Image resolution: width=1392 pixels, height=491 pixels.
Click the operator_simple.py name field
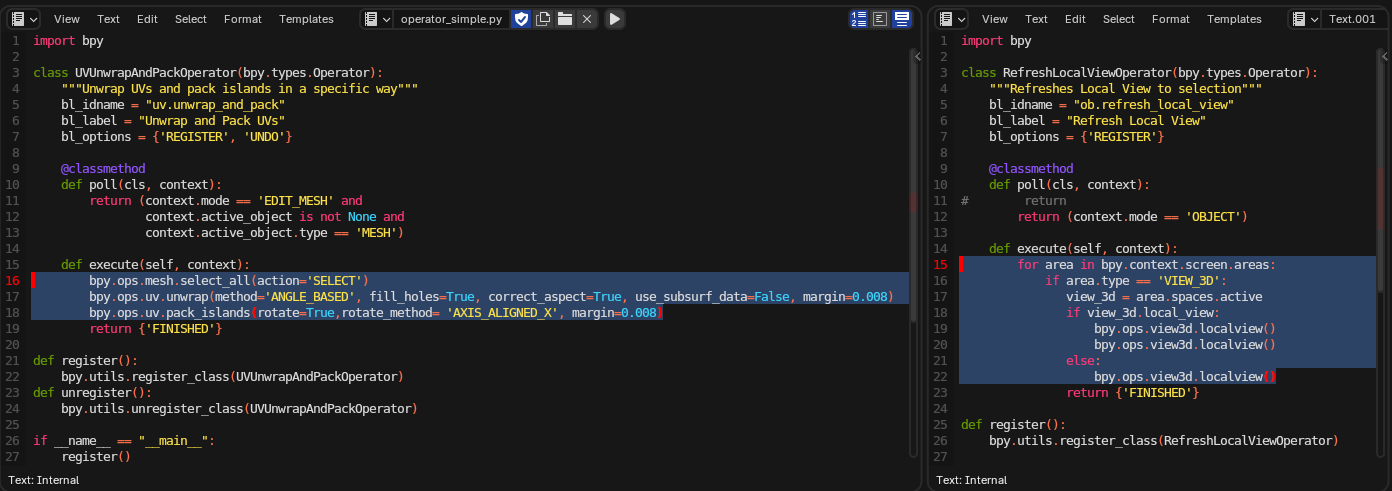(451, 19)
